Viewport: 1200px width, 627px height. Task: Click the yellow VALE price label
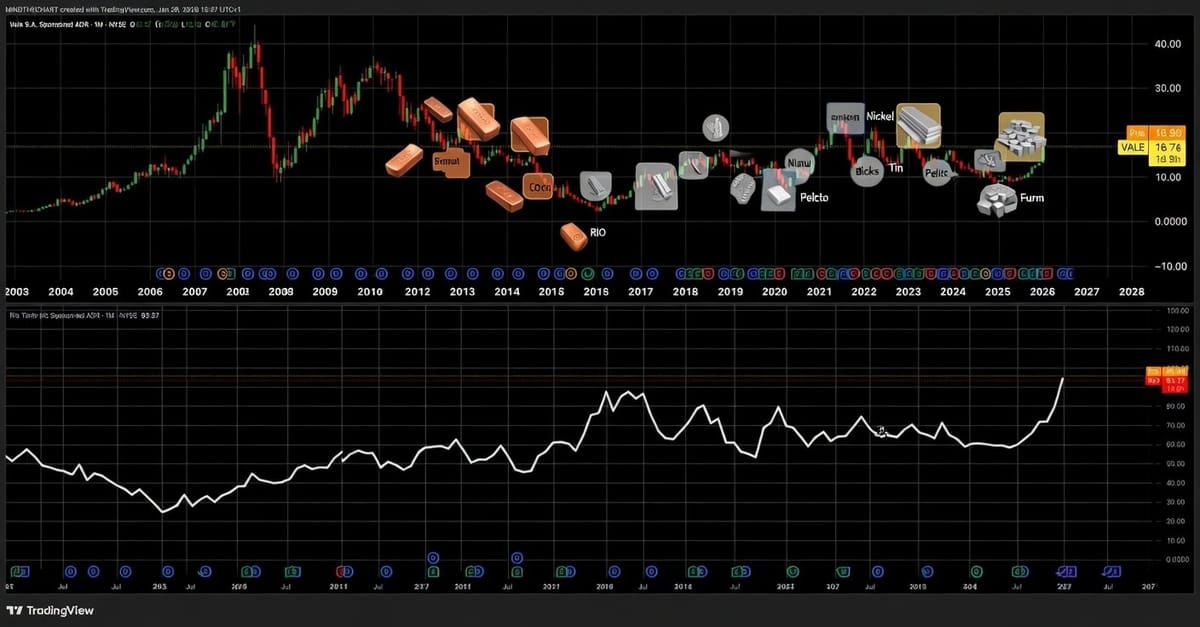click(1130, 147)
